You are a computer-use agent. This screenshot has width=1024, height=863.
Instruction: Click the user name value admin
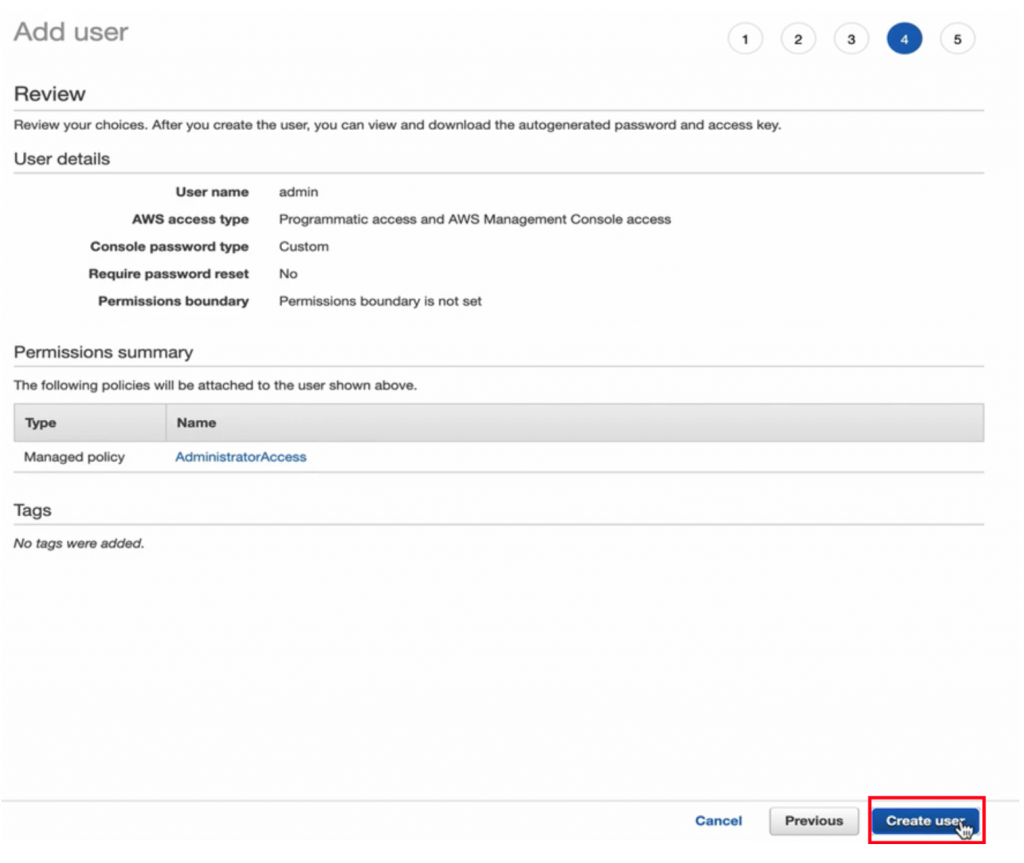[x=298, y=192]
